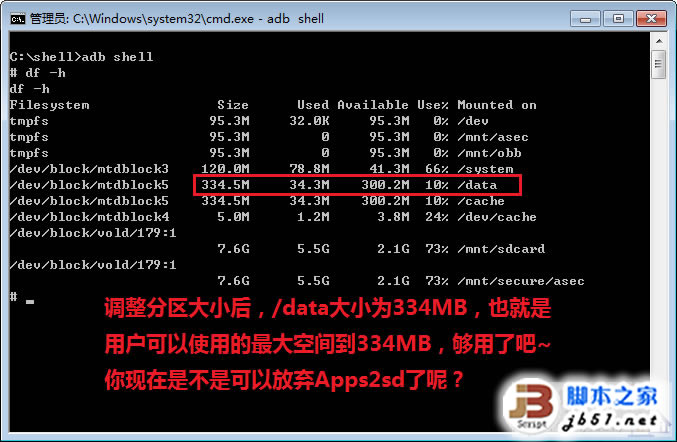
Task: Click the red Apps2sd annotation text
Action: click(x=283, y=380)
